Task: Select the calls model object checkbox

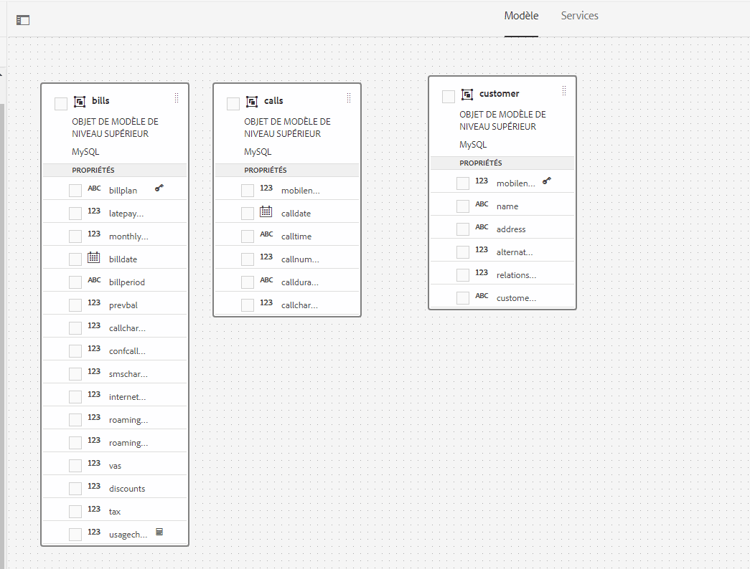Action: pyautogui.click(x=233, y=104)
